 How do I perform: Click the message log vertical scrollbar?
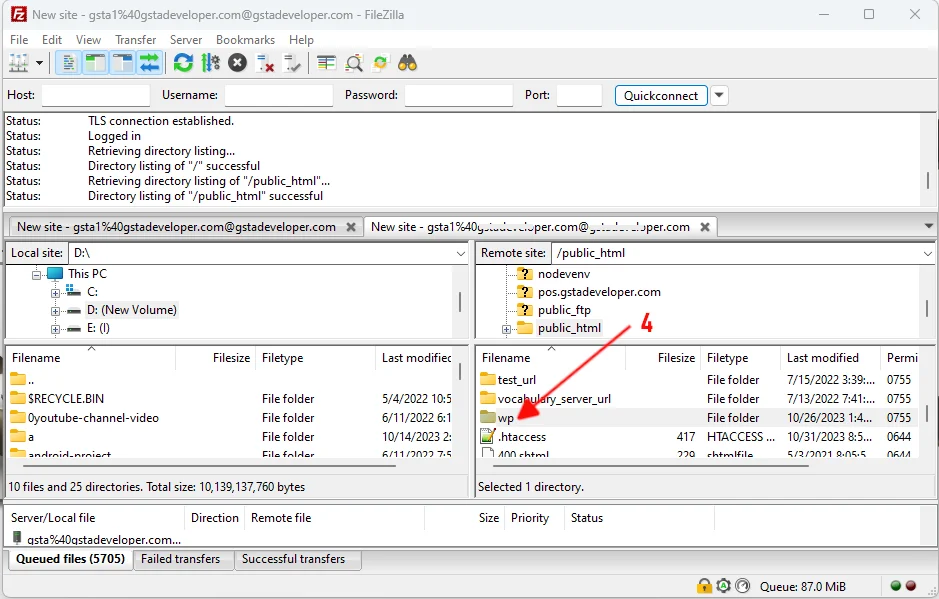pyautogui.click(x=932, y=160)
